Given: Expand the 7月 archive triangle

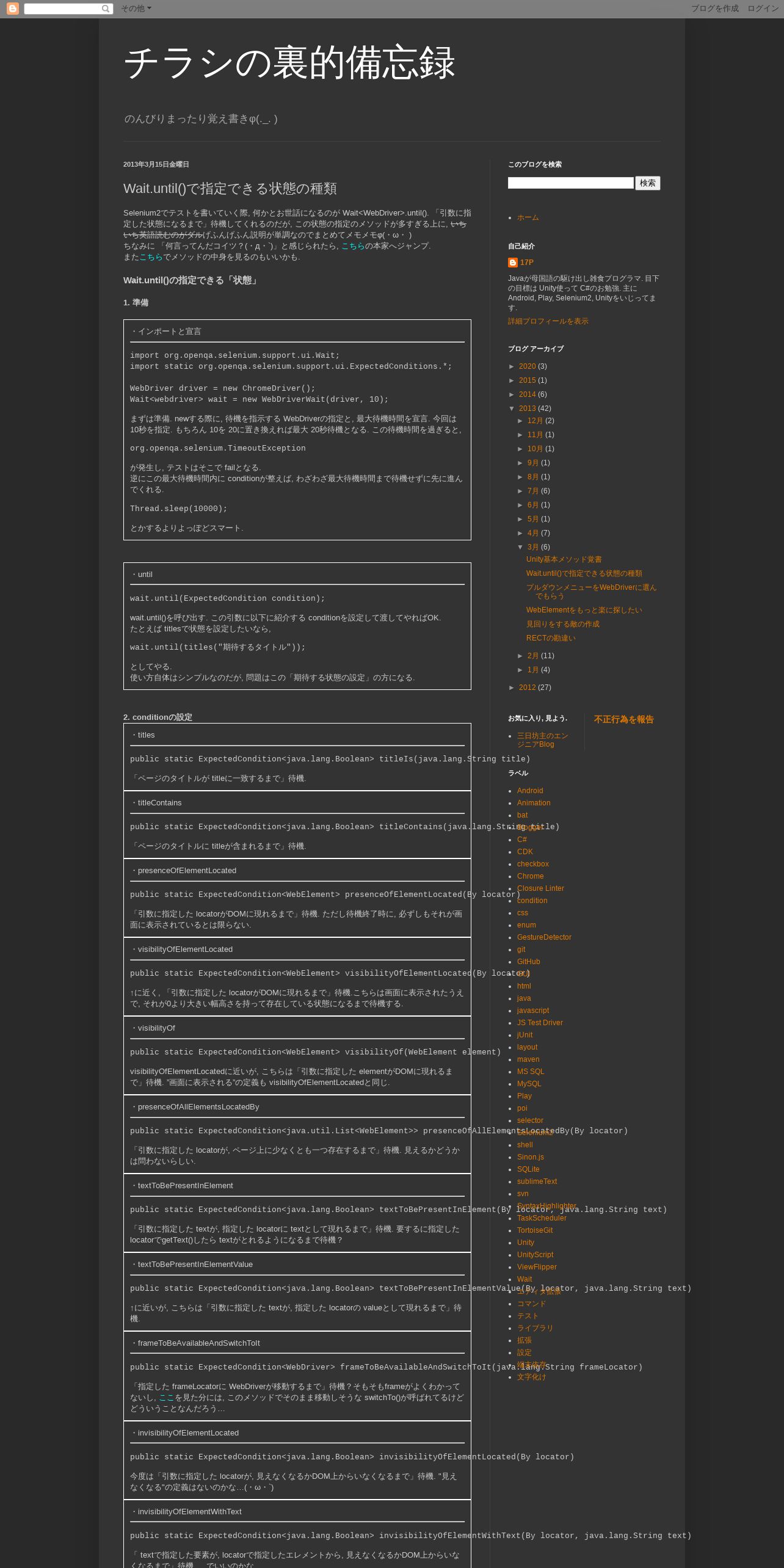Looking at the screenshot, I should click(521, 491).
